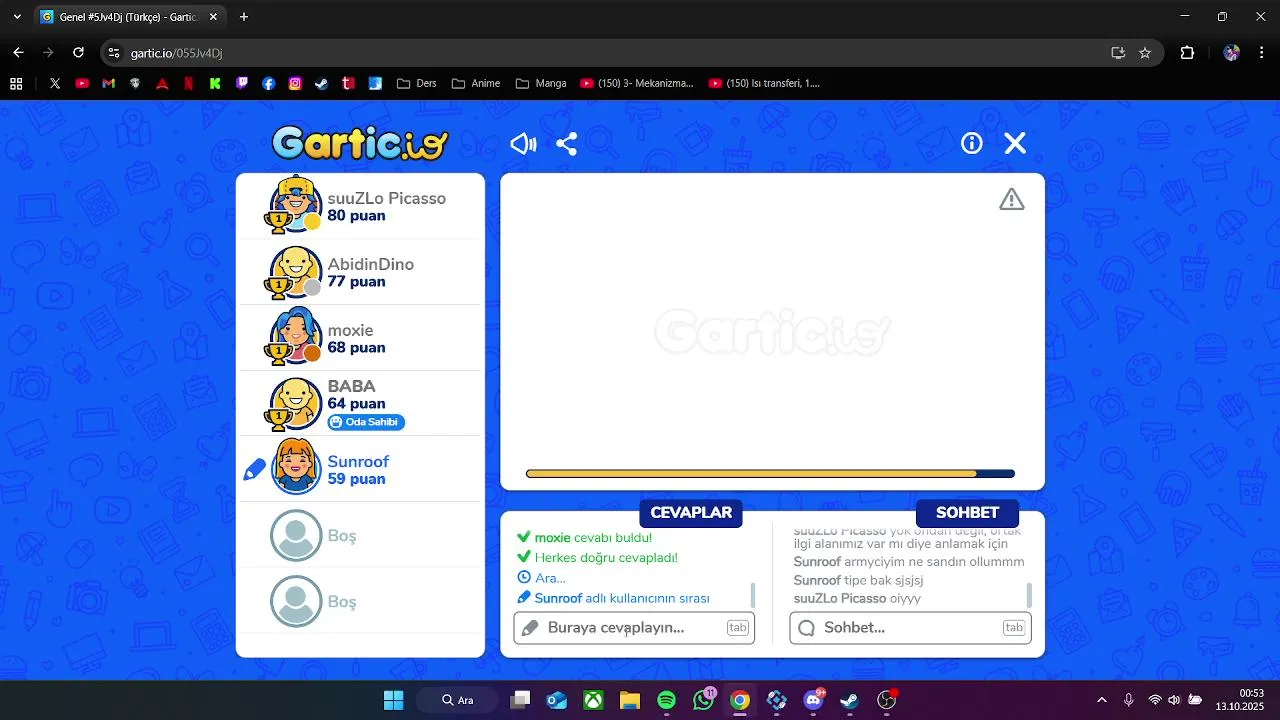
Task: Open Discord from the taskbar
Action: (x=814, y=700)
